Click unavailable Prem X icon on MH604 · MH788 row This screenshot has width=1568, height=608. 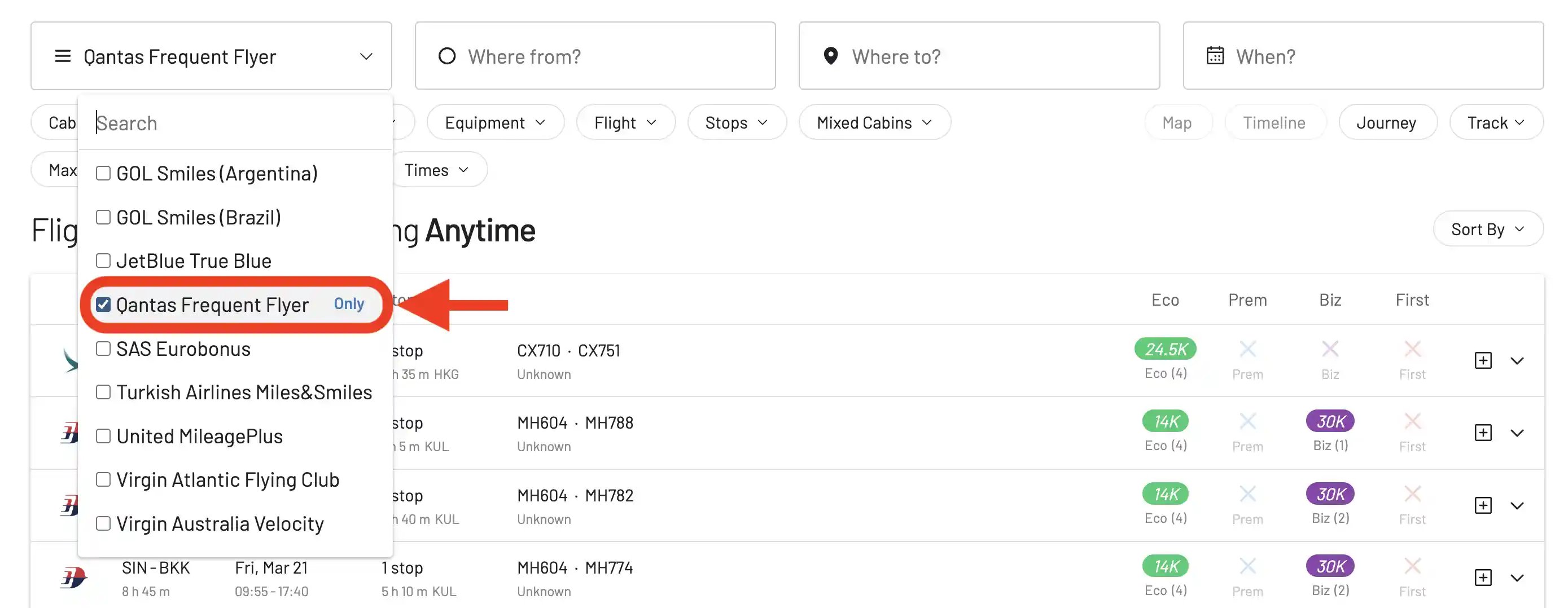1248,421
